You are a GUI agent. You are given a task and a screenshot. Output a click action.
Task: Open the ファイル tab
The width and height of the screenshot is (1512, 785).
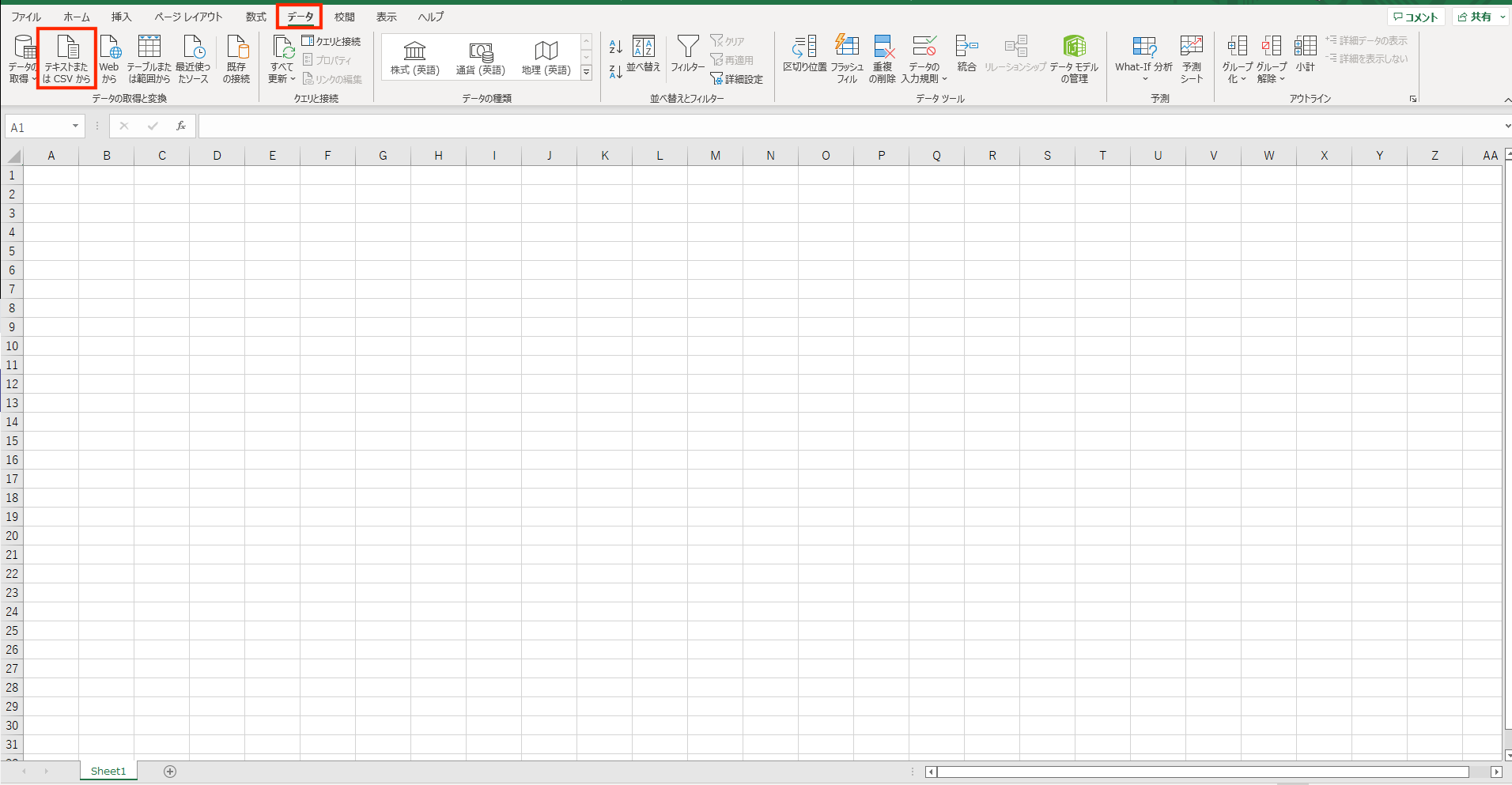click(25, 17)
